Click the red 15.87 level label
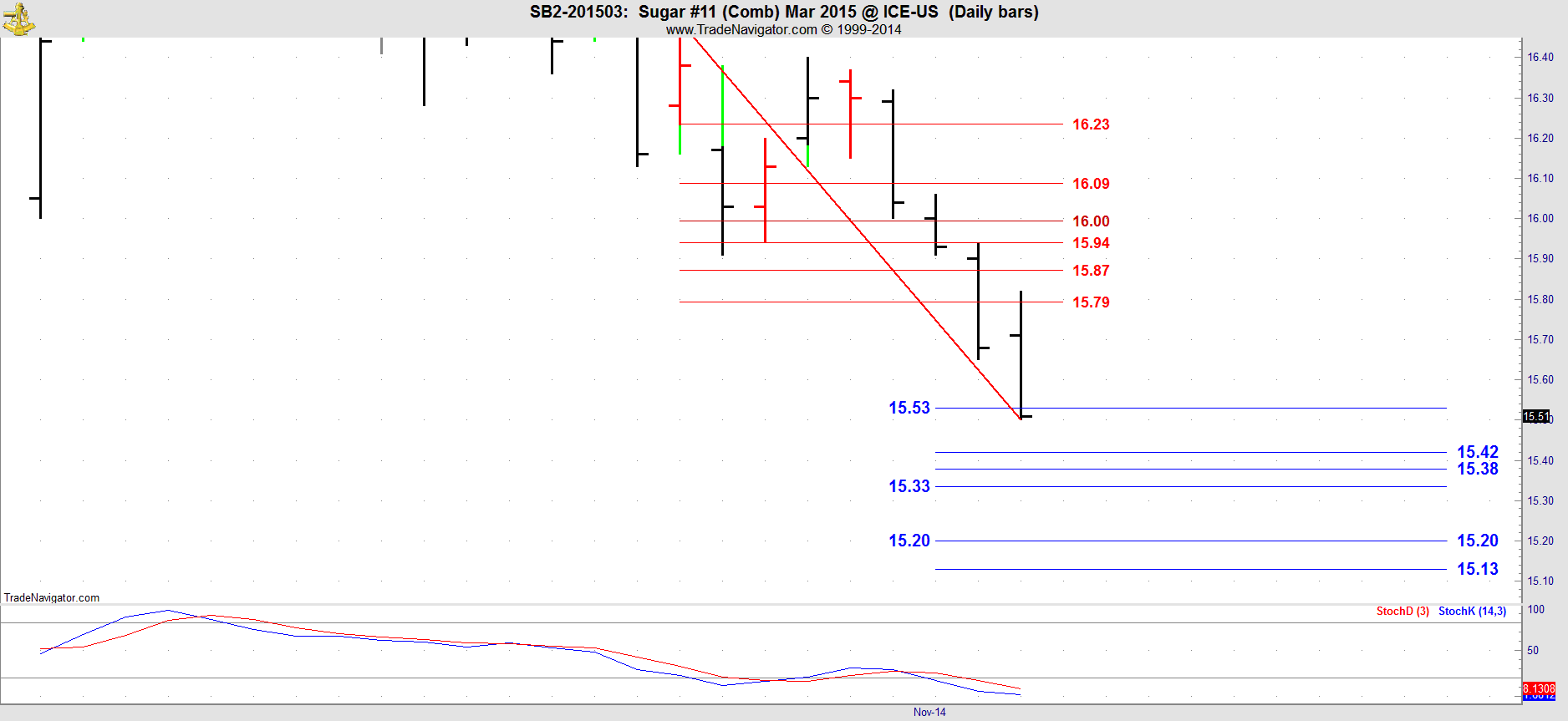This screenshot has height=721, width=1568. [x=1091, y=271]
